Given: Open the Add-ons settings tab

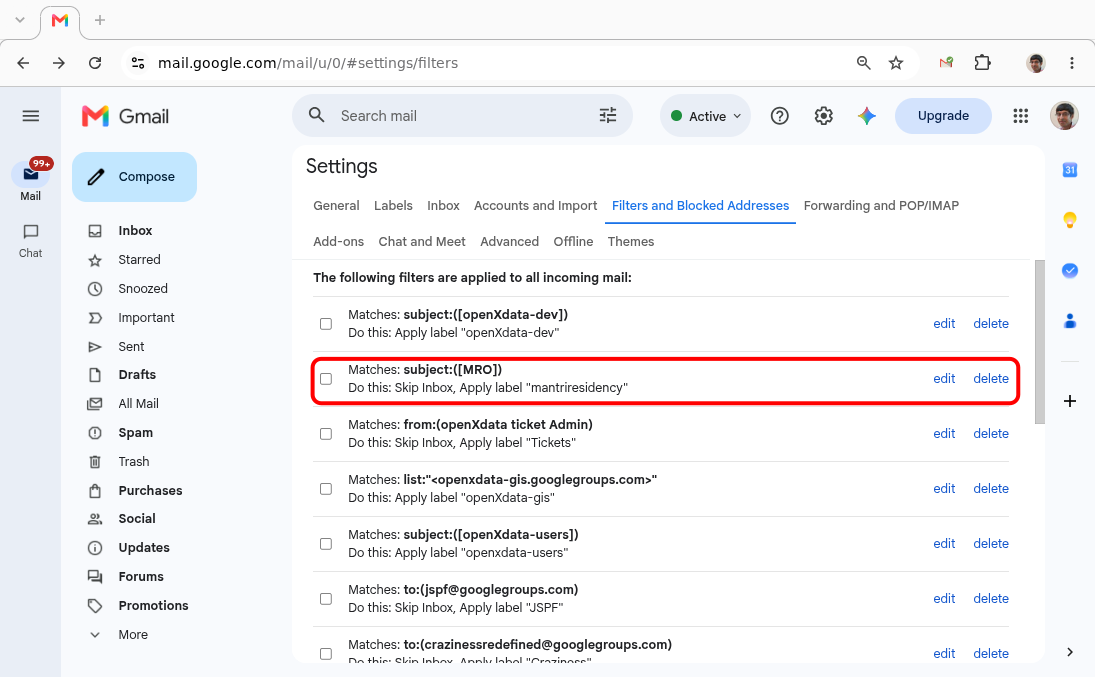Looking at the screenshot, I should pyautogui.click(x=339, y=241).
